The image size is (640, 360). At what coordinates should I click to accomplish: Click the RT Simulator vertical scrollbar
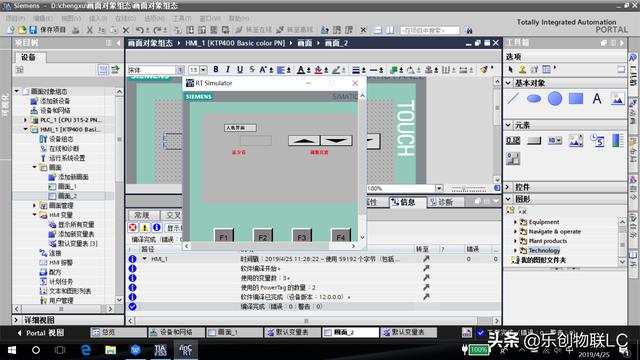coord(362,166)
